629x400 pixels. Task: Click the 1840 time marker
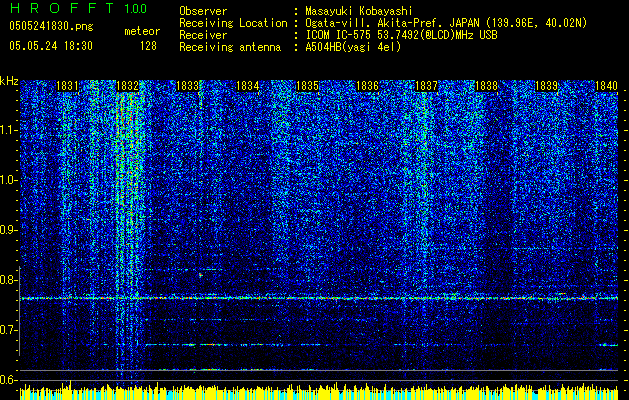pyautogui.click(x=606, y=86)
